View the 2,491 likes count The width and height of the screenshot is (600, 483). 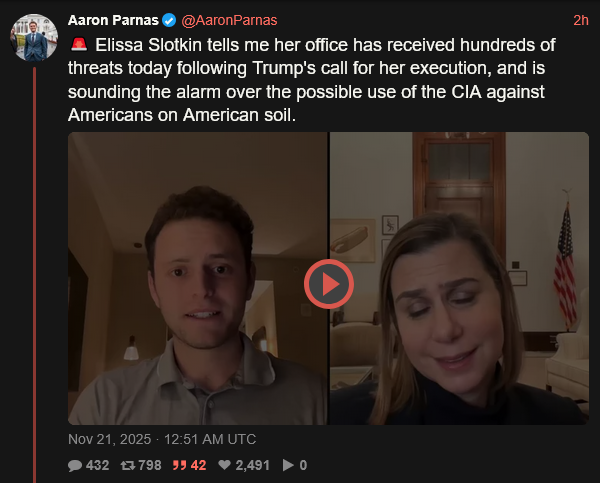click(253, 465)
